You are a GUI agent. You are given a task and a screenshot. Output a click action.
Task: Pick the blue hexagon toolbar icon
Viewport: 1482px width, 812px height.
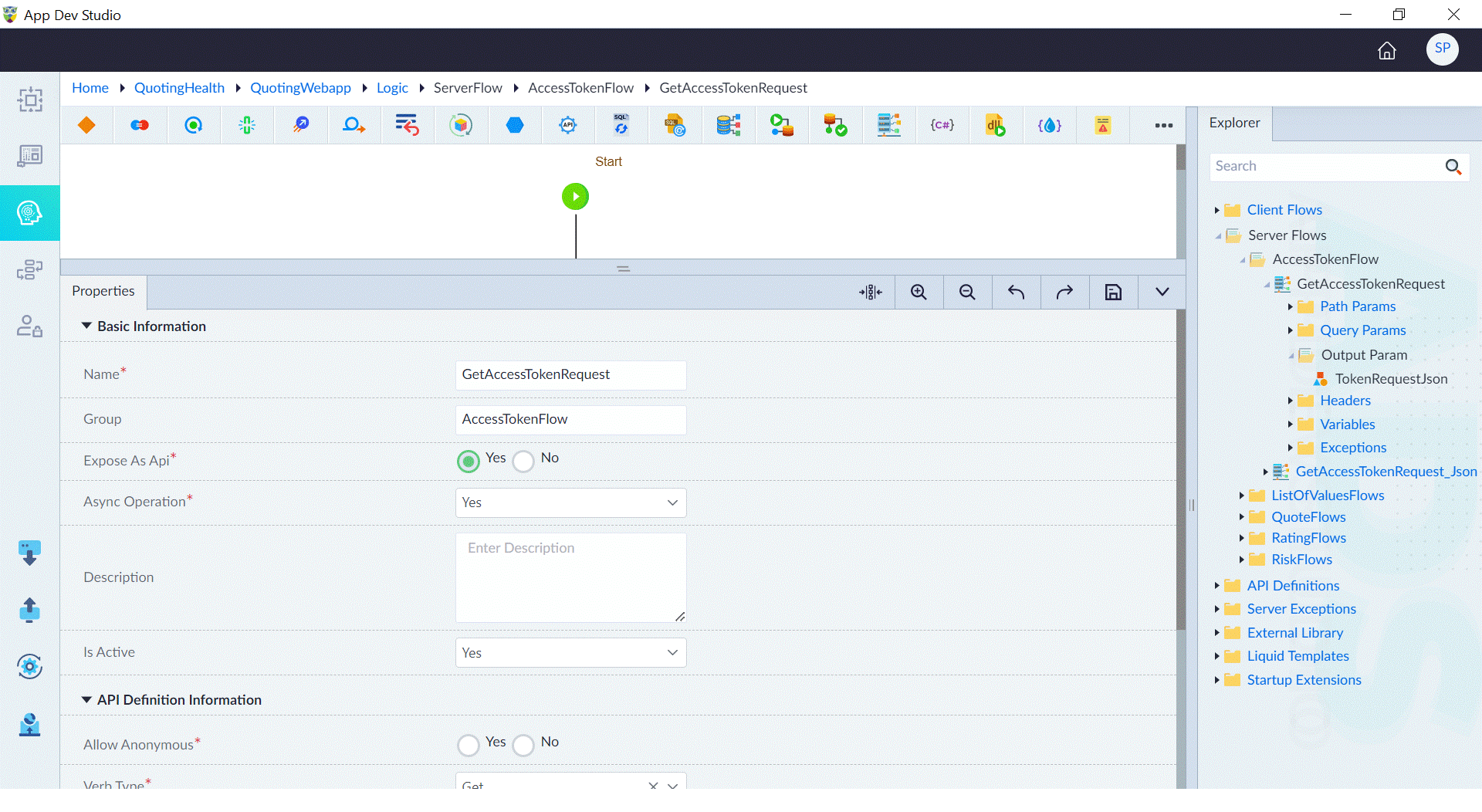[515, 125]
